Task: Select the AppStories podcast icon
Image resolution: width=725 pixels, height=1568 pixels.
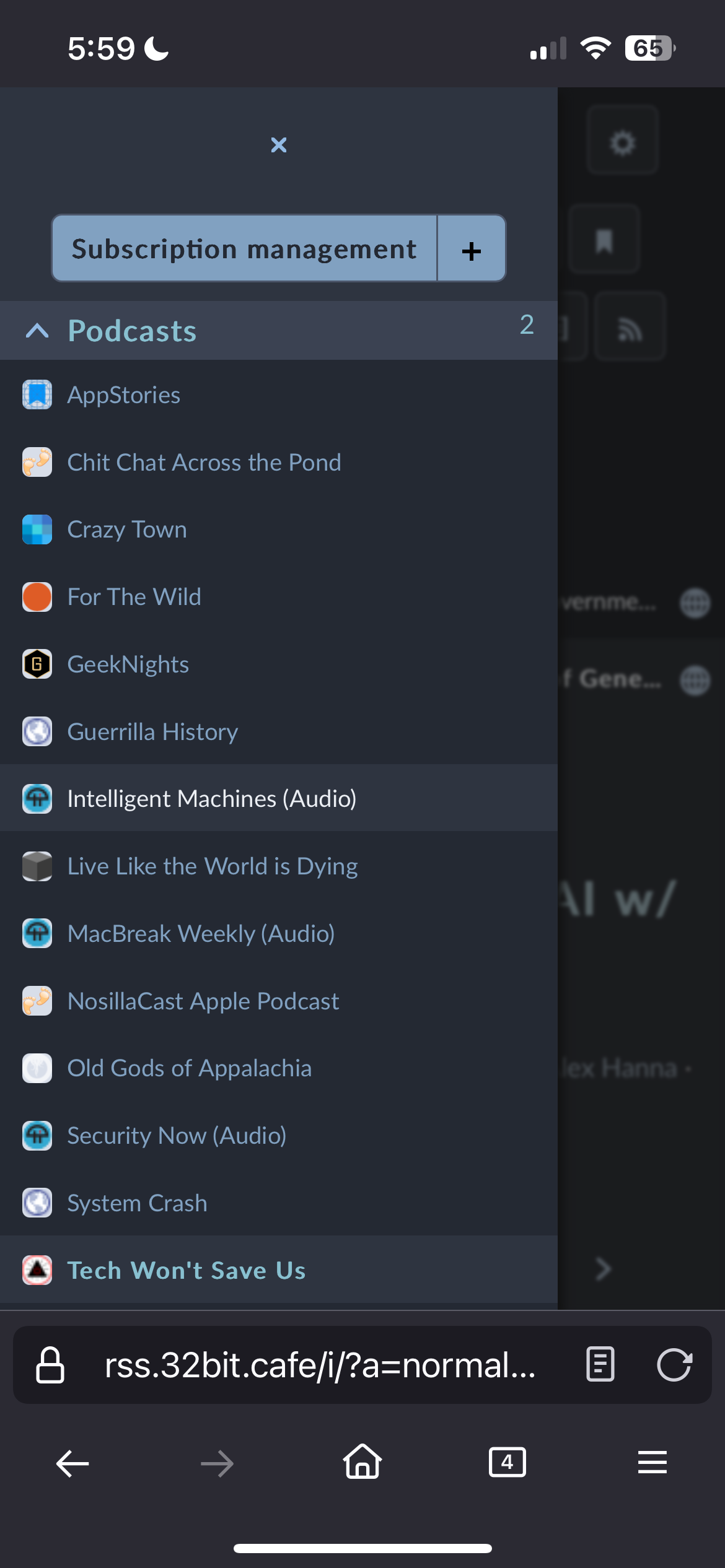Action: click(37, 394)
